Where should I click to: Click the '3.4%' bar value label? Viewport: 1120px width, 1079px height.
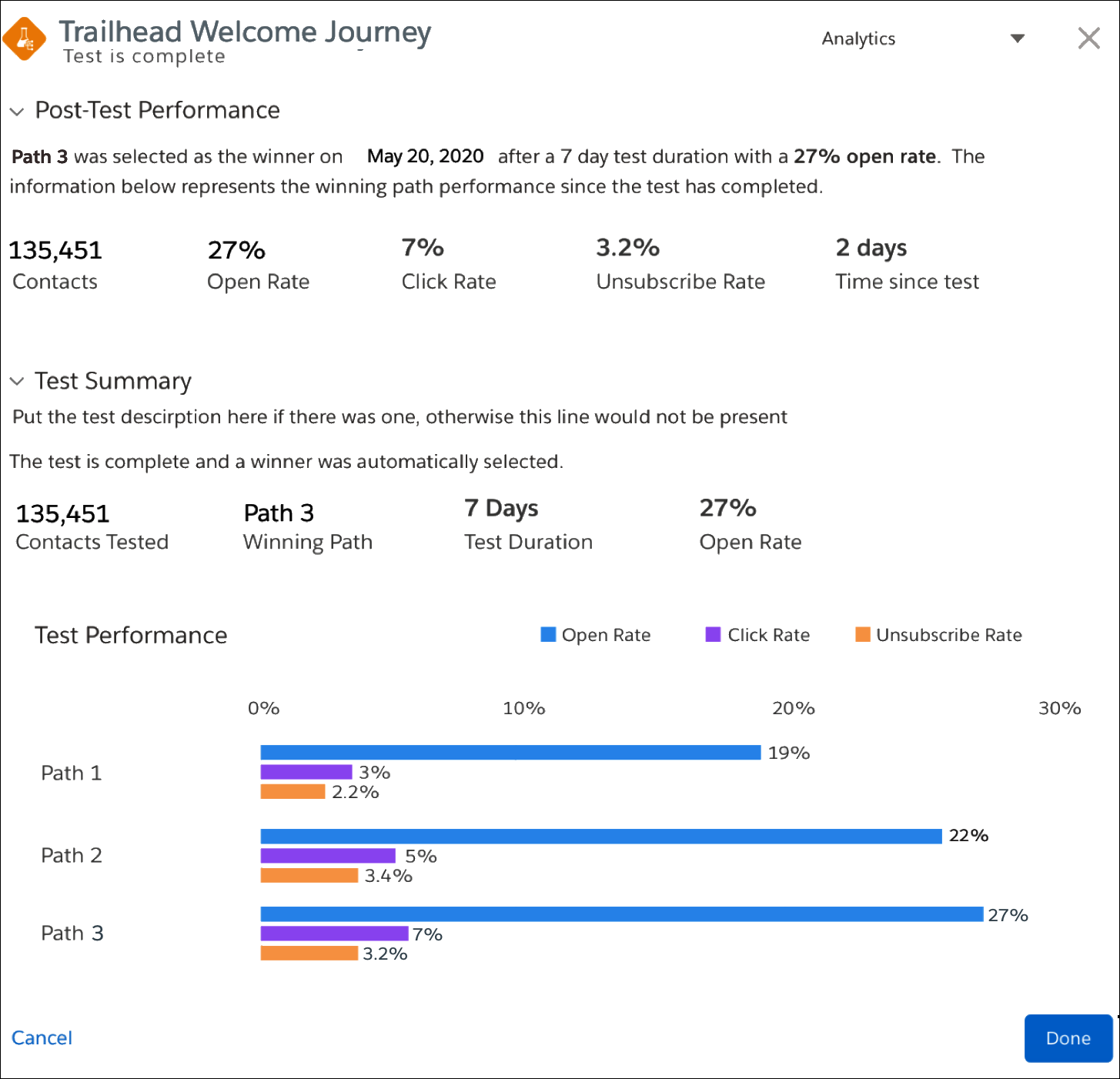point(389,876)
